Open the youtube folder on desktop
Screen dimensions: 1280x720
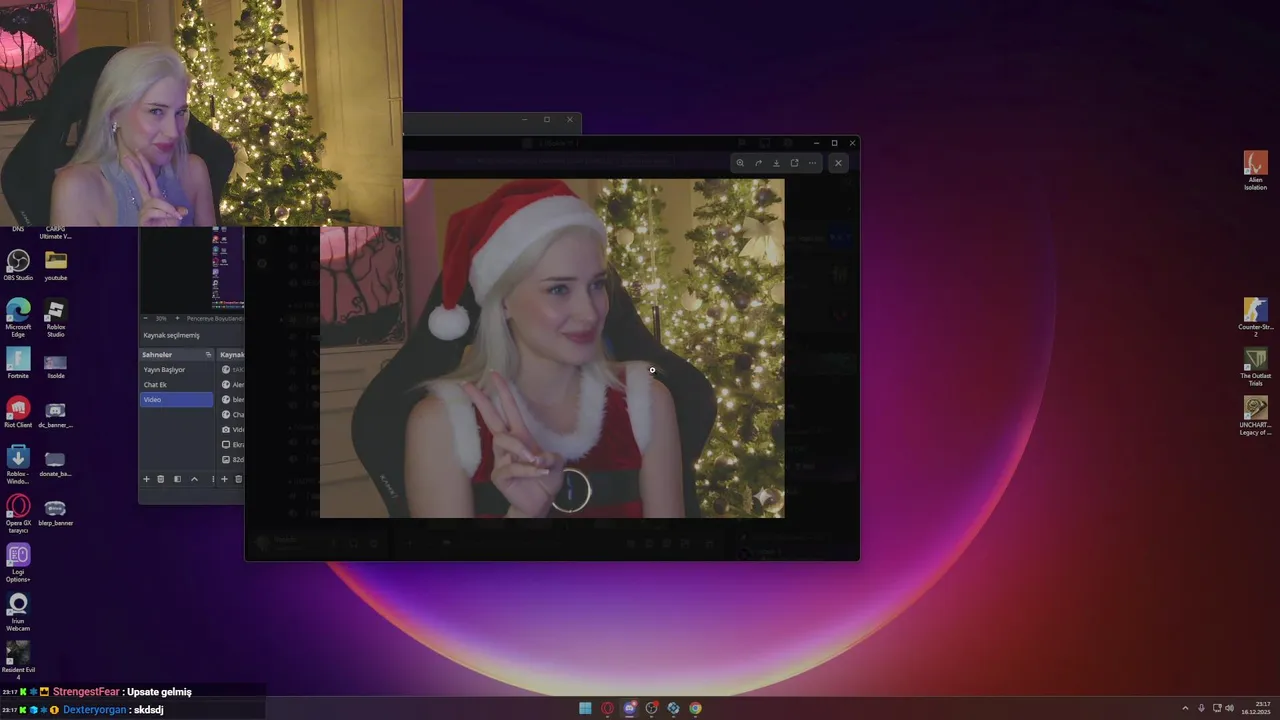(56, 265)
